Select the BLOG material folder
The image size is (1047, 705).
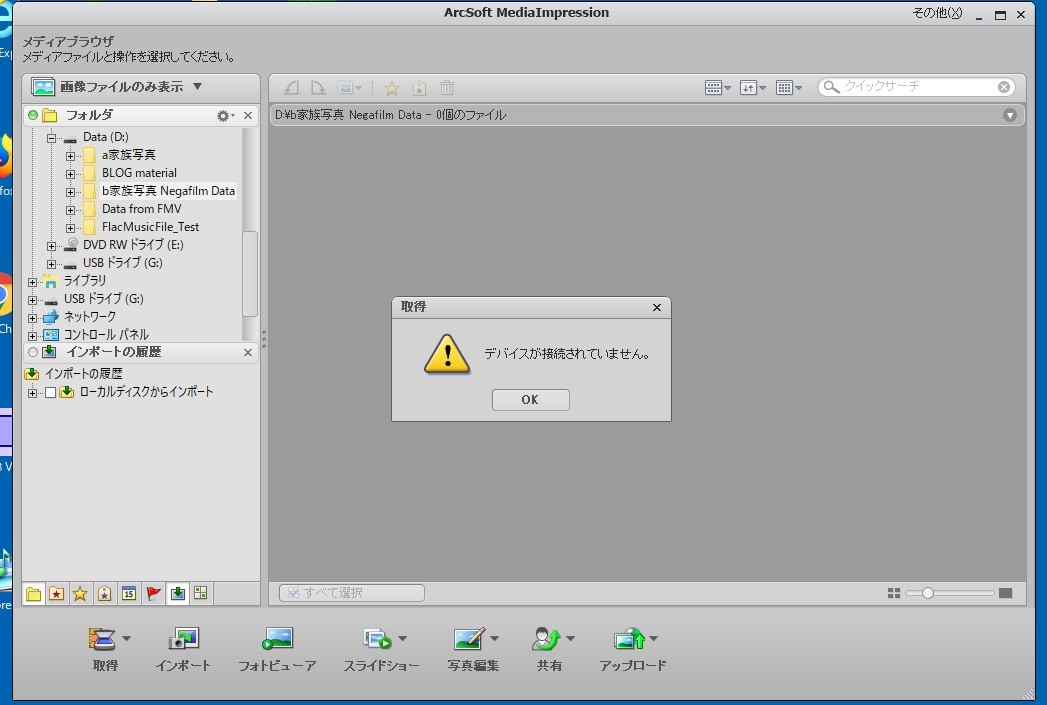[x=139, y=173]
